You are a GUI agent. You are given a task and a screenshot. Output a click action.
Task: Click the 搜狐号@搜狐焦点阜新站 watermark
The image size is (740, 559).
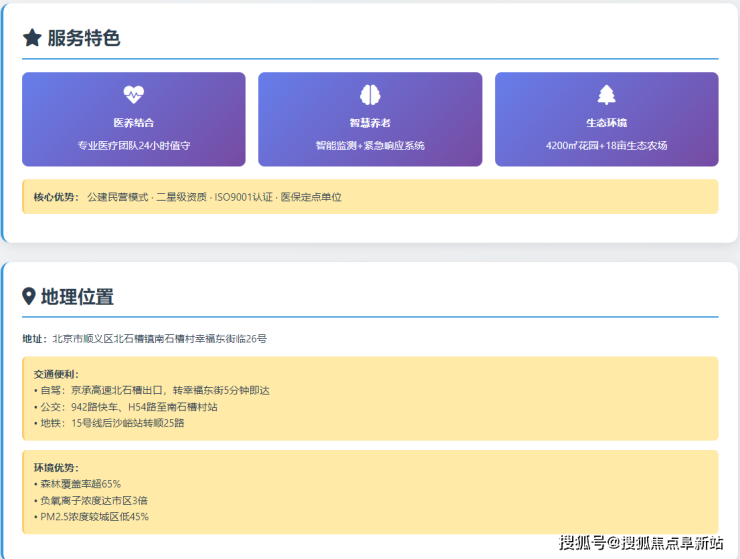(x=640, y=542)
